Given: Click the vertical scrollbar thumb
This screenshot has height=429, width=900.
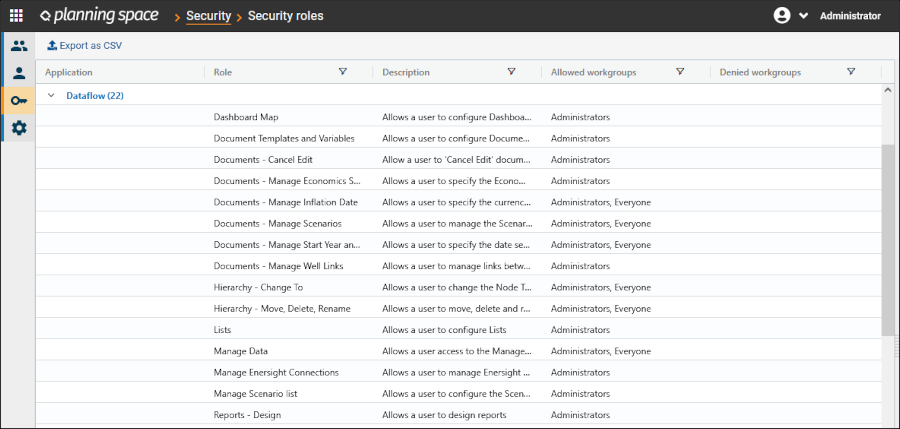Looking at the screenshot, I should (x=888, y=240).
